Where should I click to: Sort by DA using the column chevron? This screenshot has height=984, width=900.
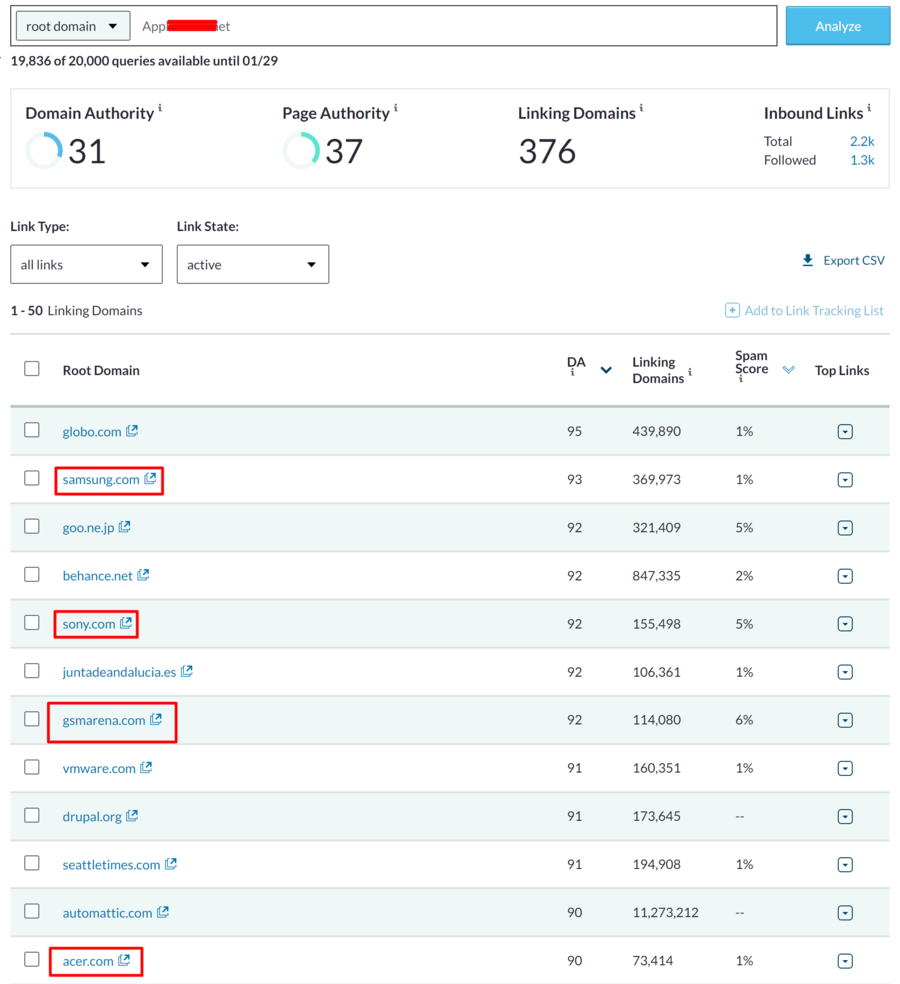(x=606, y=370)
